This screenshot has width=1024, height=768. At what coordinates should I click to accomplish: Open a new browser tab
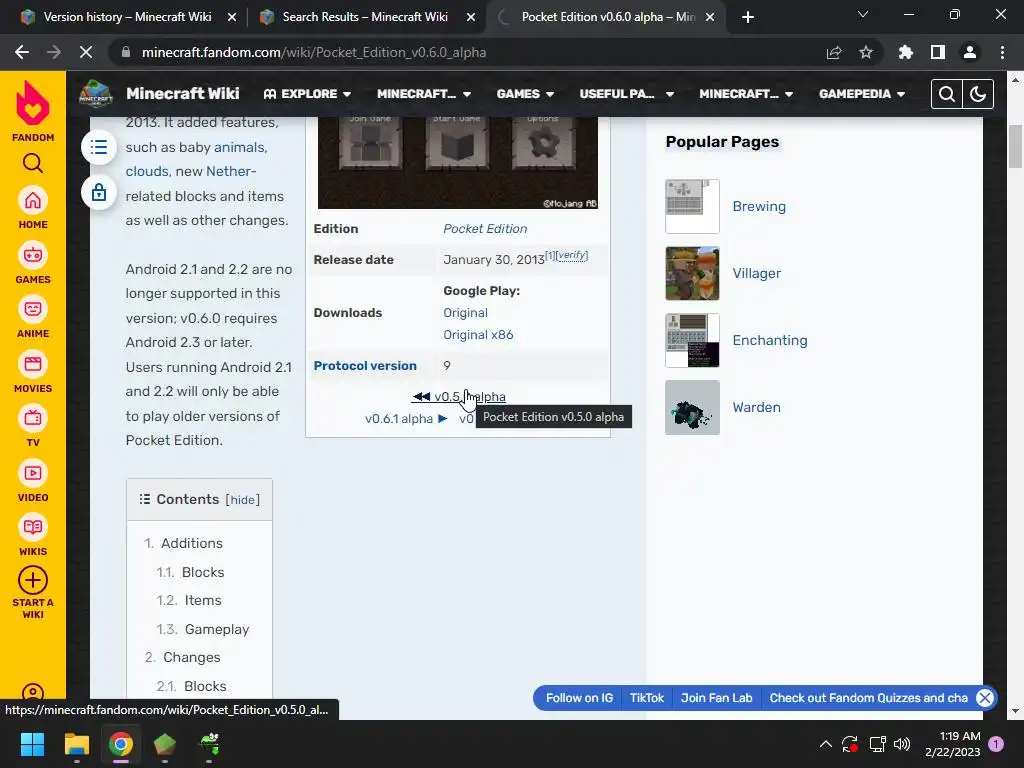pyautogui.click(x=748, y=17)
